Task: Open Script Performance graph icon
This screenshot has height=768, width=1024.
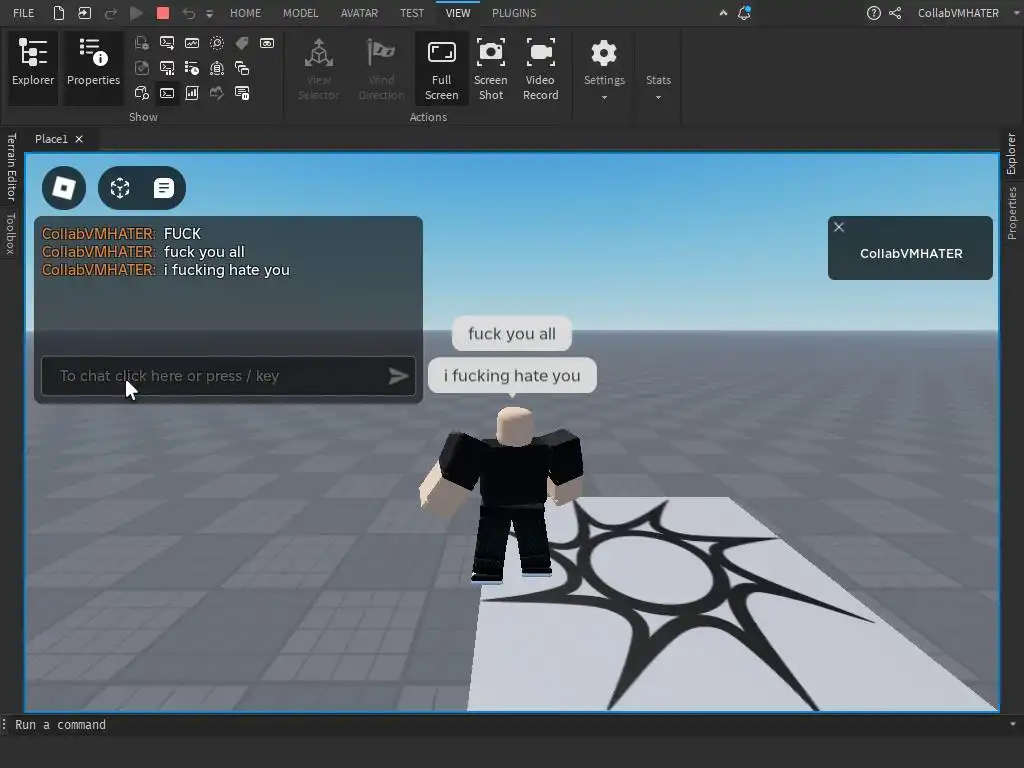Action: (192, 43)
